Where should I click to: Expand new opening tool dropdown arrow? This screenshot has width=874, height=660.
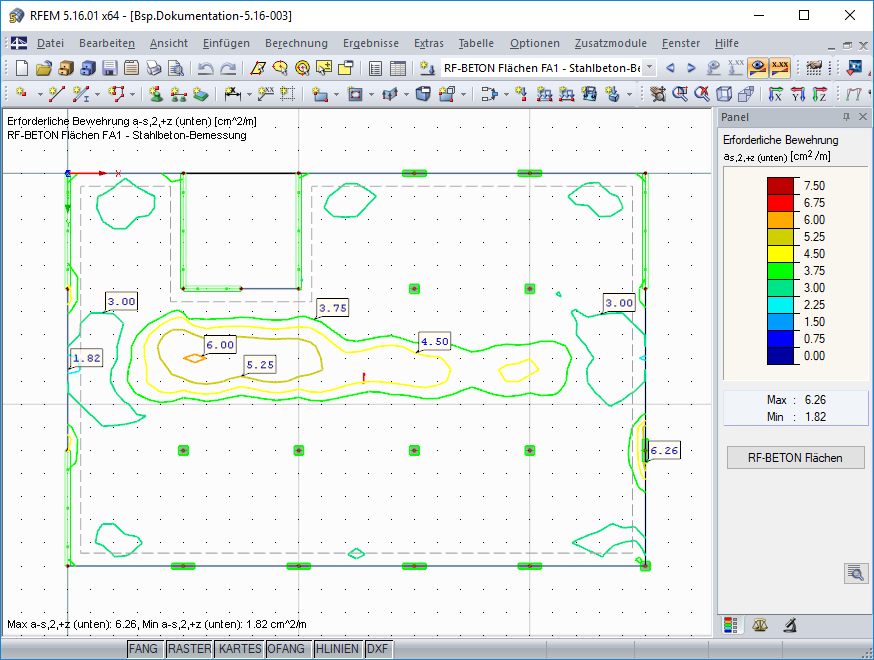click(371, 94)
